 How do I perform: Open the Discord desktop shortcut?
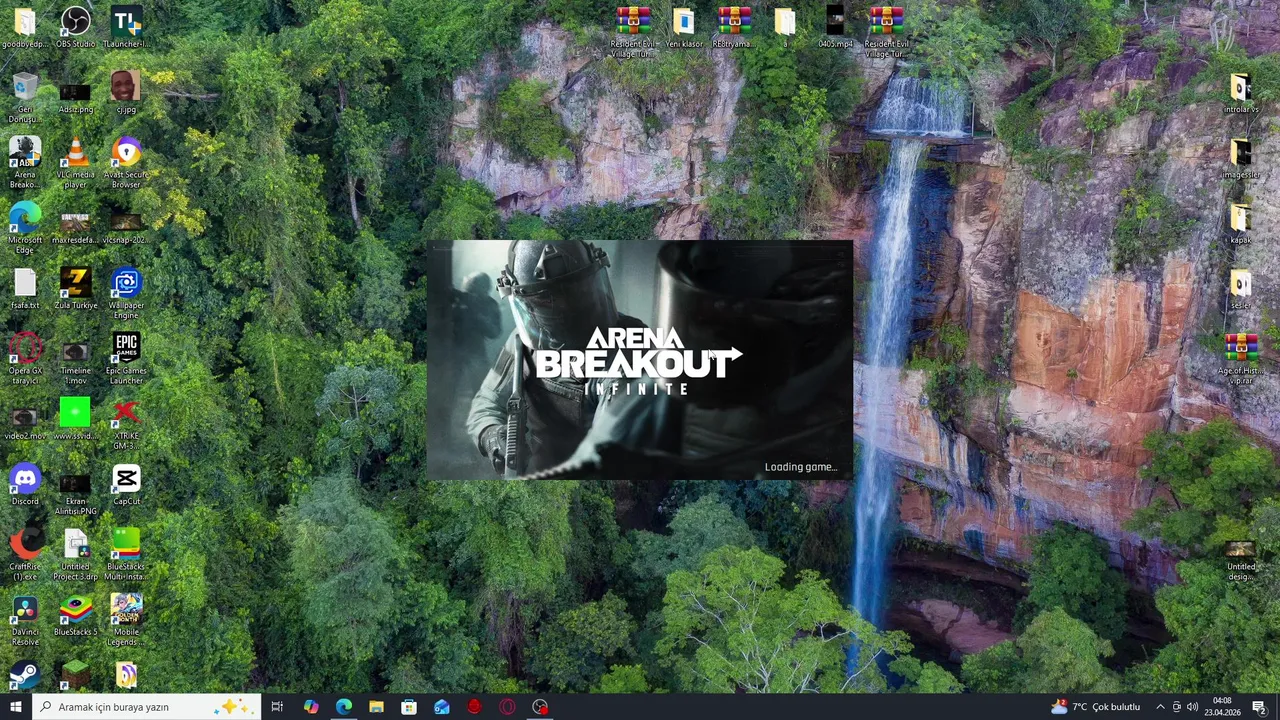tap(25, 484)
